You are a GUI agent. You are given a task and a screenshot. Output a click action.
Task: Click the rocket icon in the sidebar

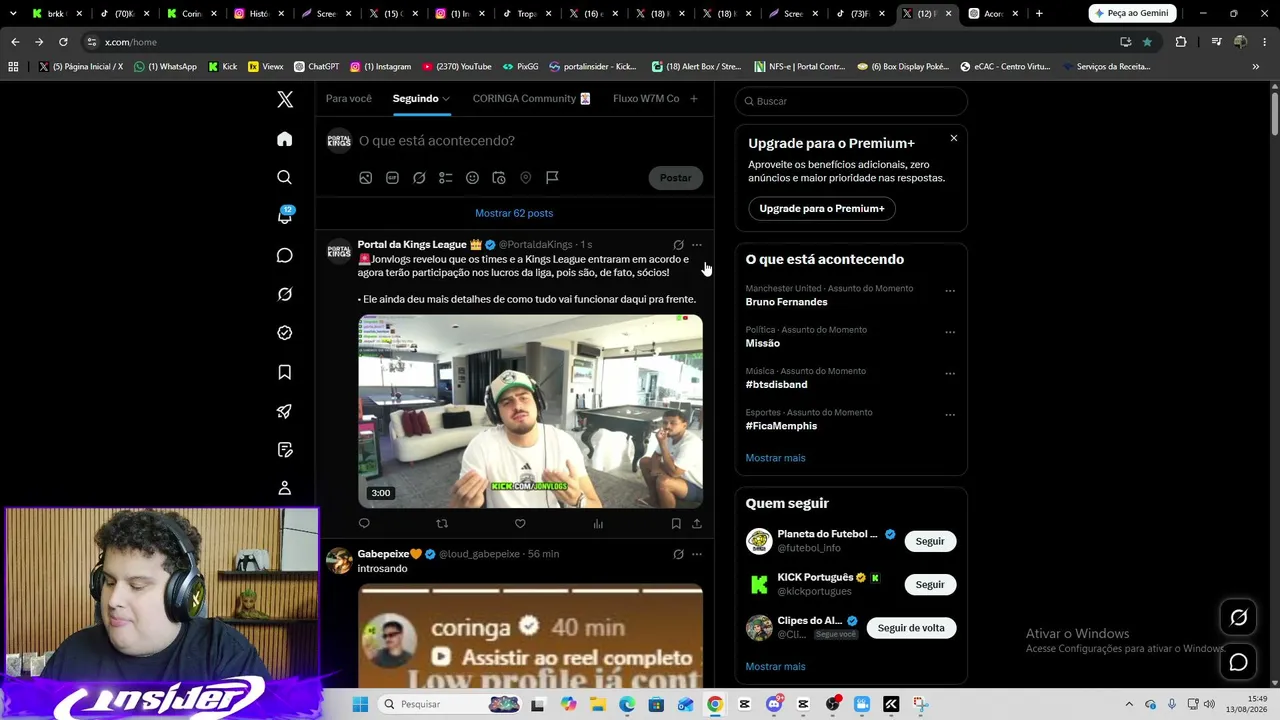tap(285, 411)
